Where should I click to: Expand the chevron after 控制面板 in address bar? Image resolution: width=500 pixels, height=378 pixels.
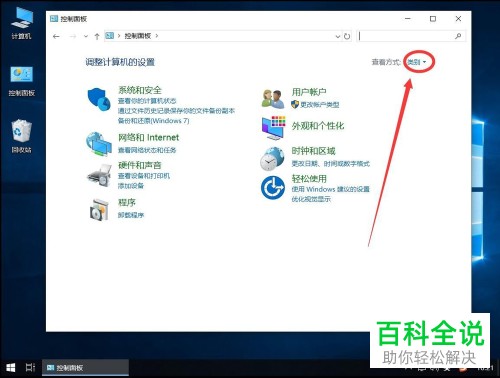click(x=157, y=36)
